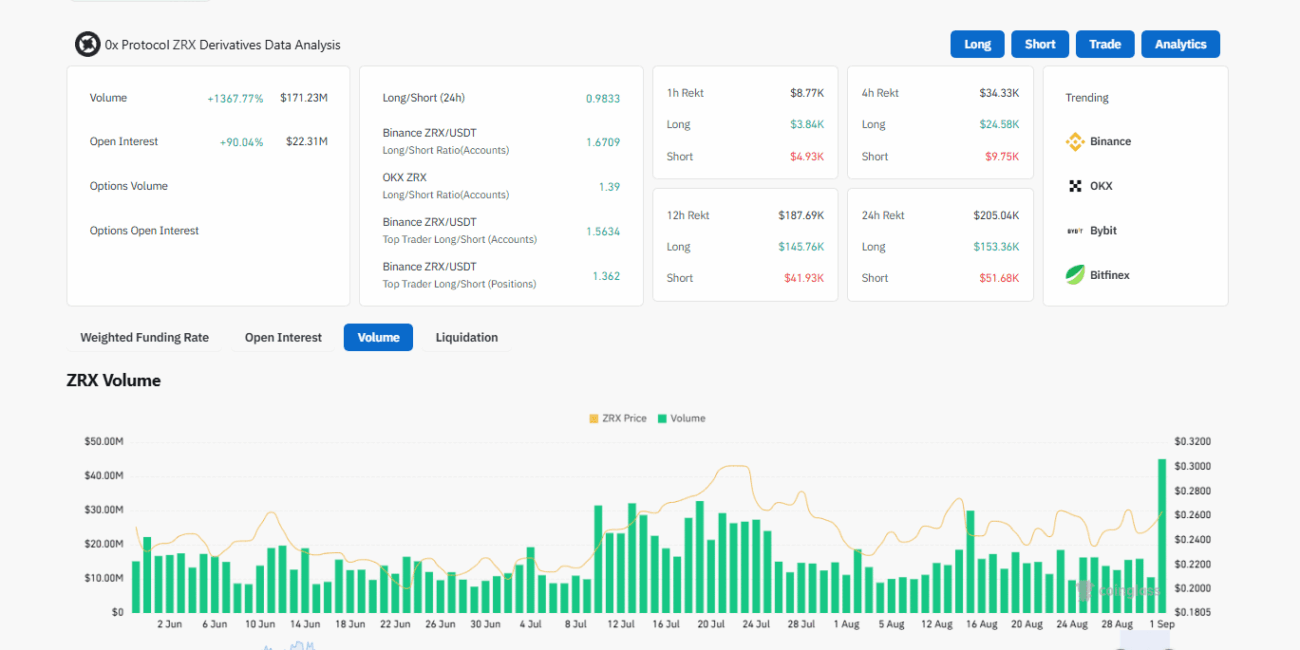Switch to Weighted Funding Rate tab
This screenshot has width=1300, height=650.
(x=145, y=338)
